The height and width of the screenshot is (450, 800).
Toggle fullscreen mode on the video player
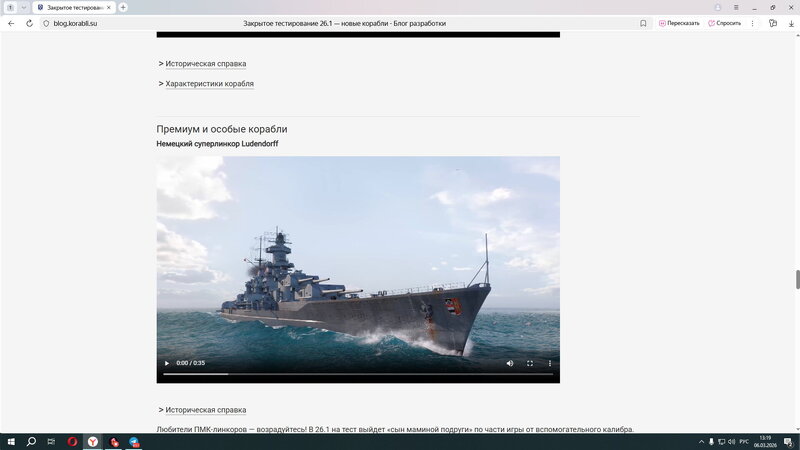pos(530,363)
